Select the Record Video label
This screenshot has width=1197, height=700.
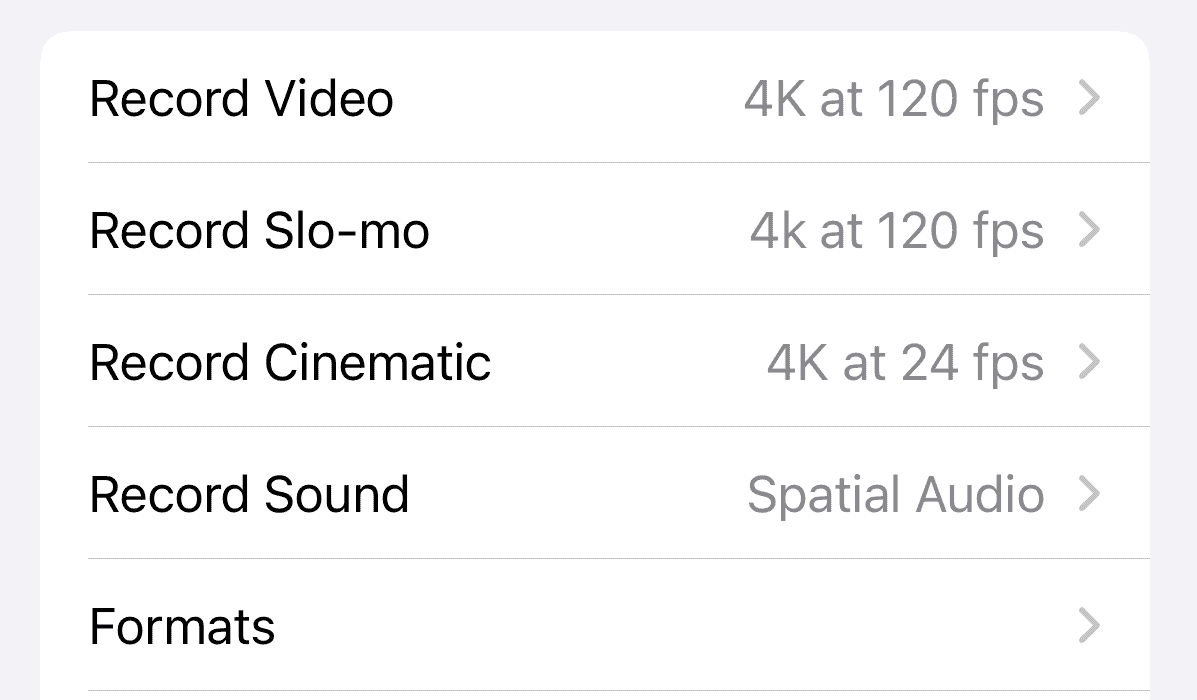point(241,99)
